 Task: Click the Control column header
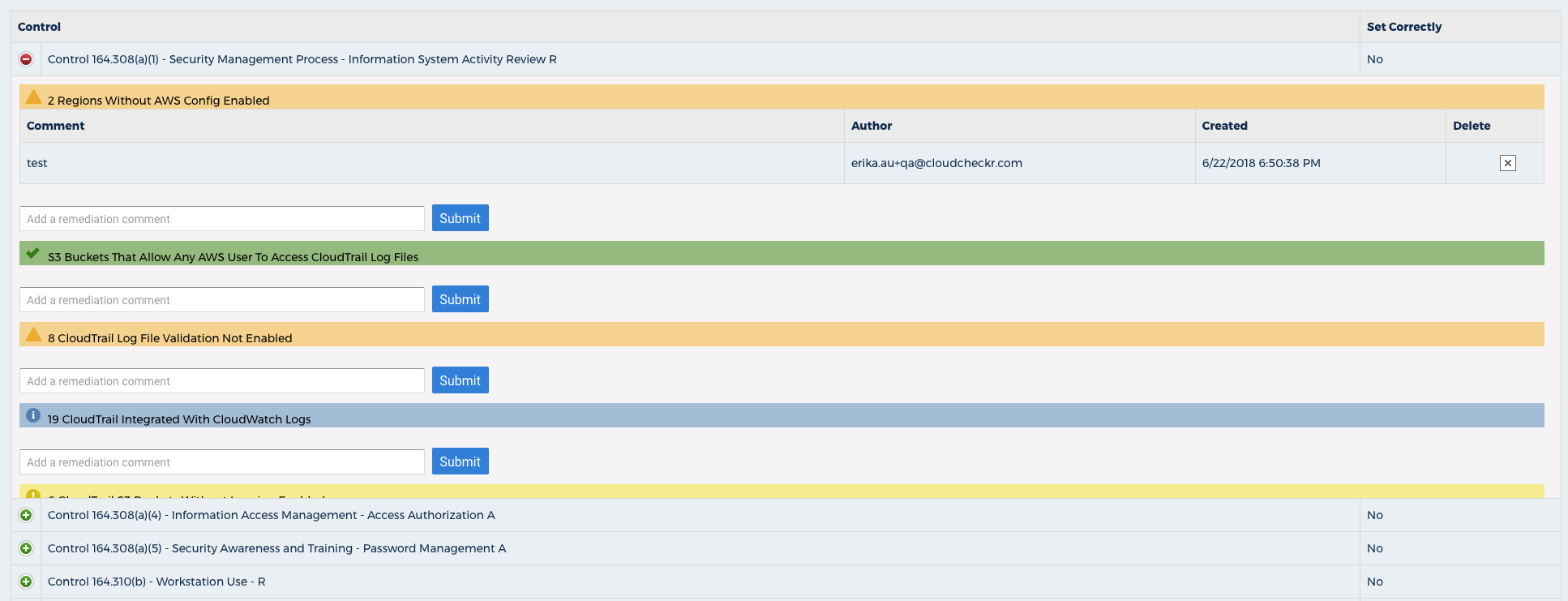[x=39, y=27]
